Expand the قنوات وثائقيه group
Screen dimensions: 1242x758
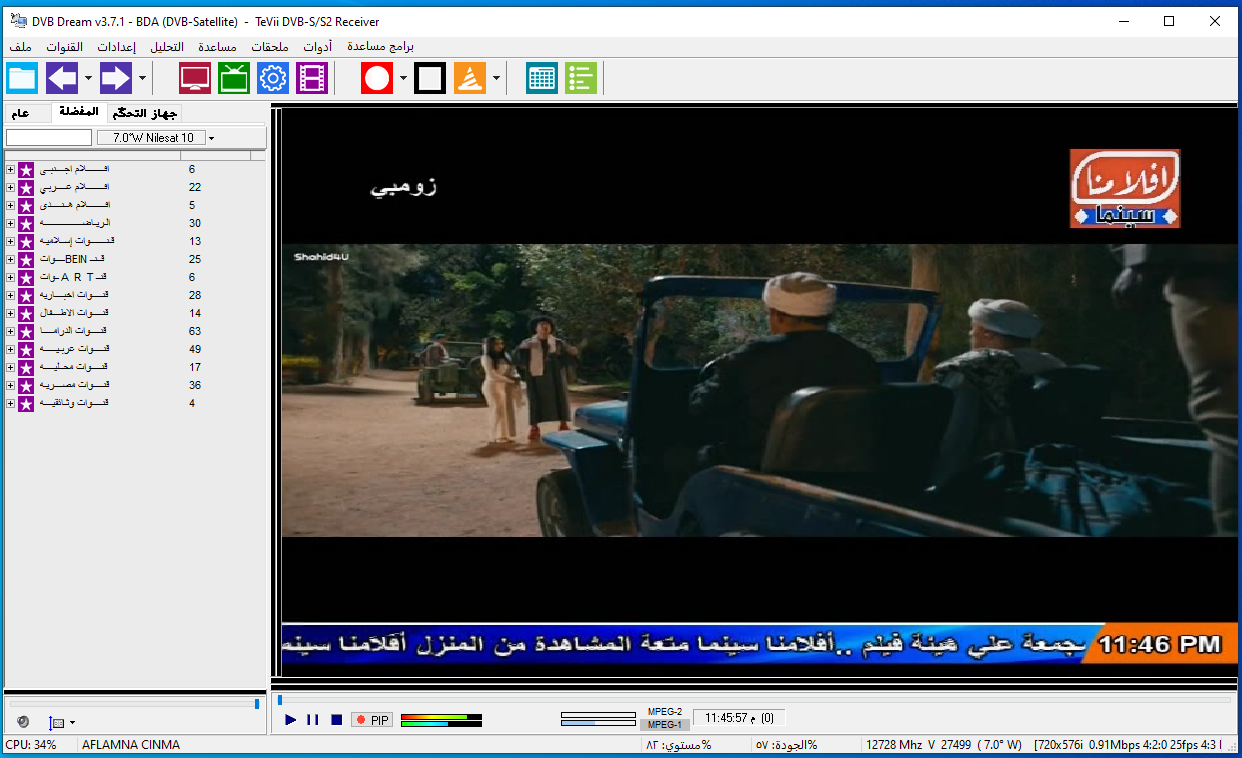(10, 403)
